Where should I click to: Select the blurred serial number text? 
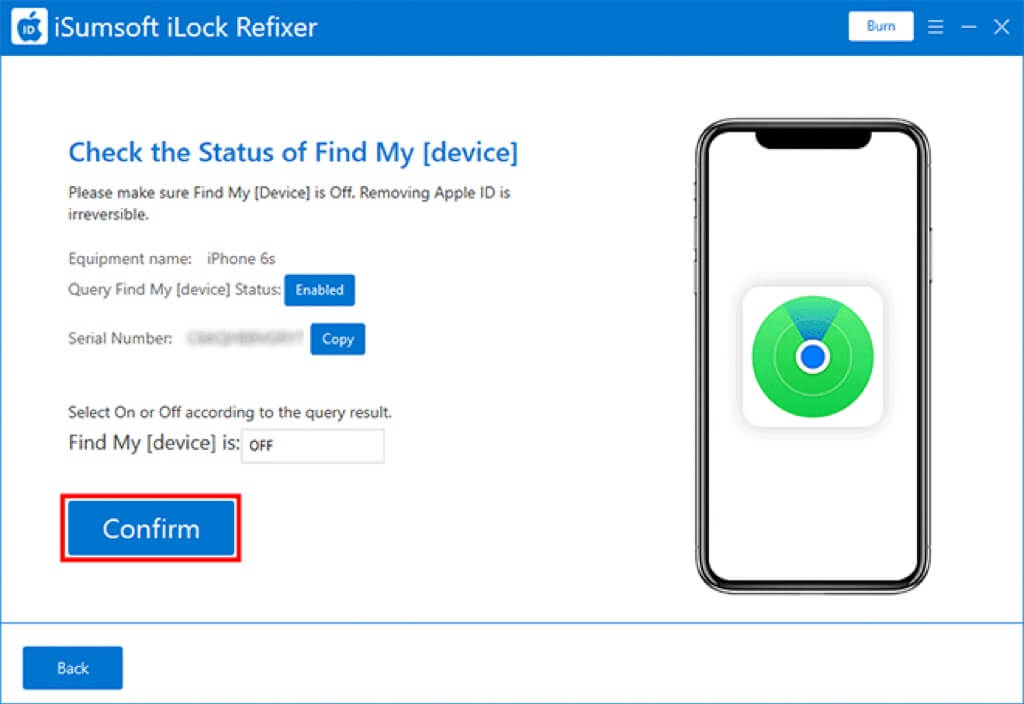245,338
